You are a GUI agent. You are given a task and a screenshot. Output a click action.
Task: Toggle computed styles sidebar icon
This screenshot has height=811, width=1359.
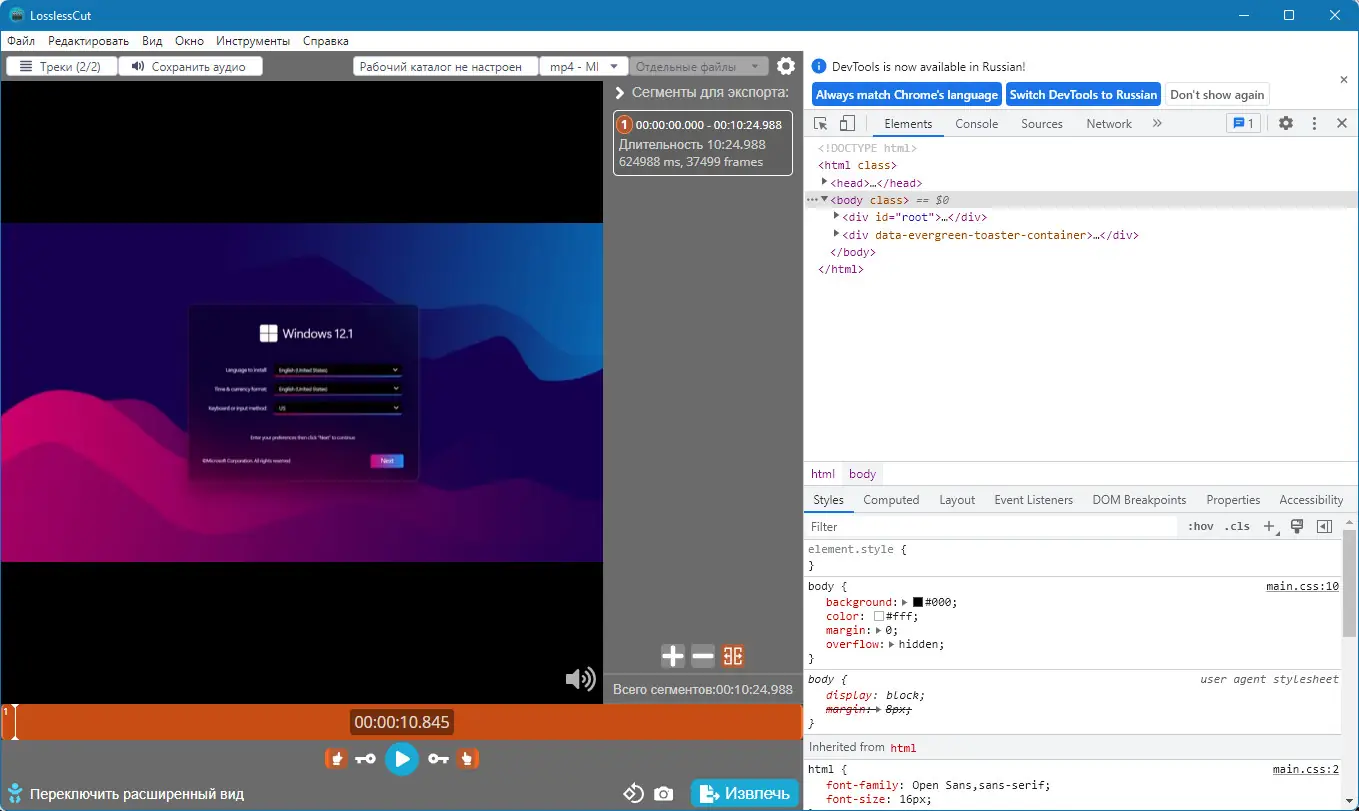tap(1325, 526)
